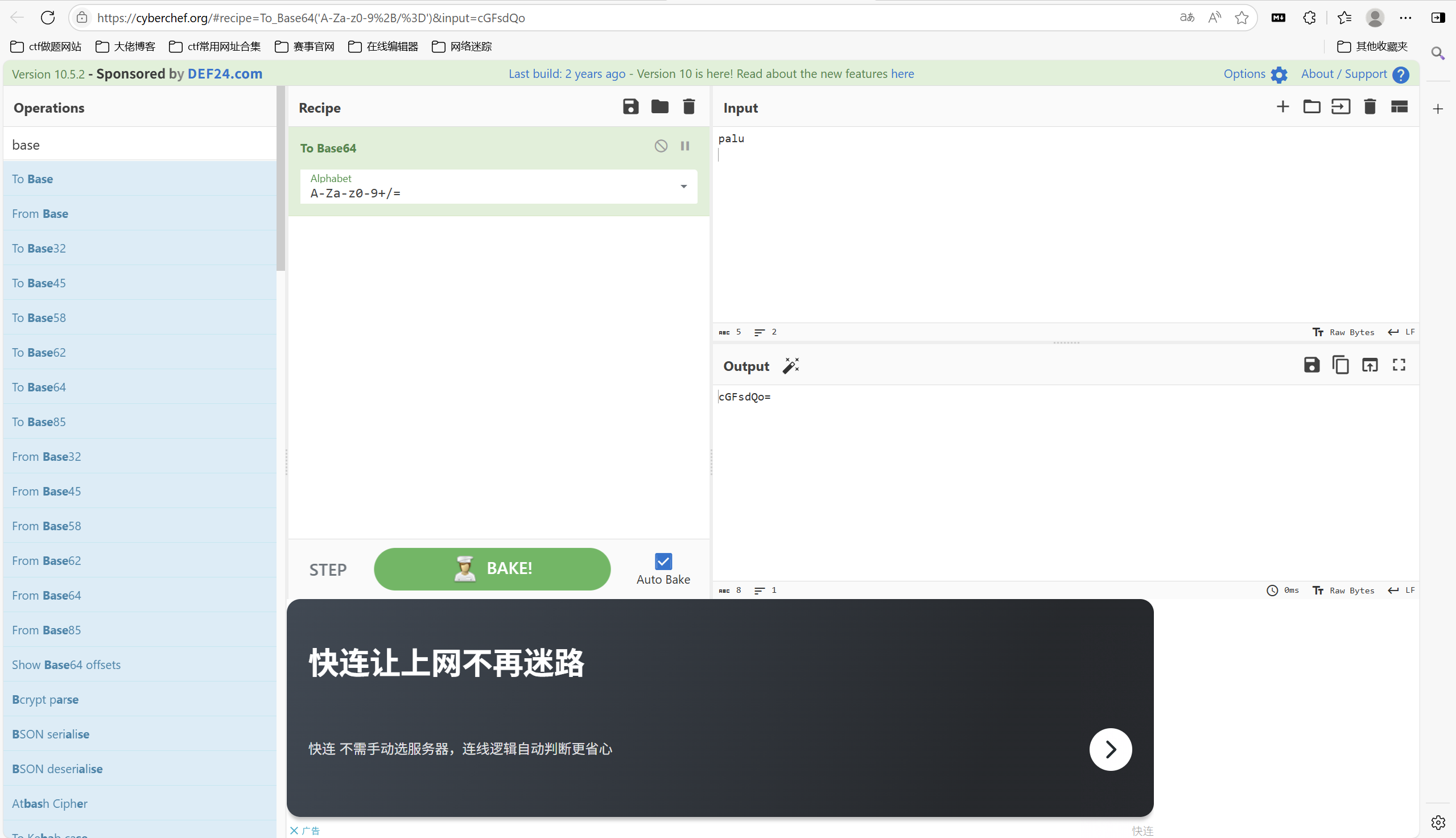Close the advertisement with the X
1456x838 pixels.
pos(294,831)
